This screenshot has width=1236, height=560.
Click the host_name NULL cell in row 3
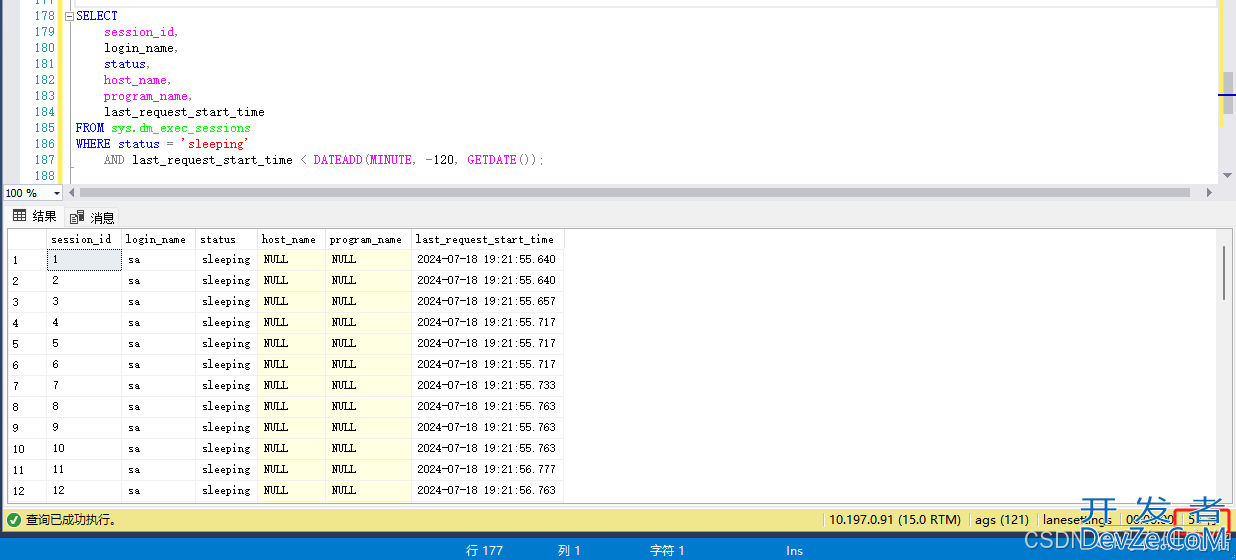[290, 301]
